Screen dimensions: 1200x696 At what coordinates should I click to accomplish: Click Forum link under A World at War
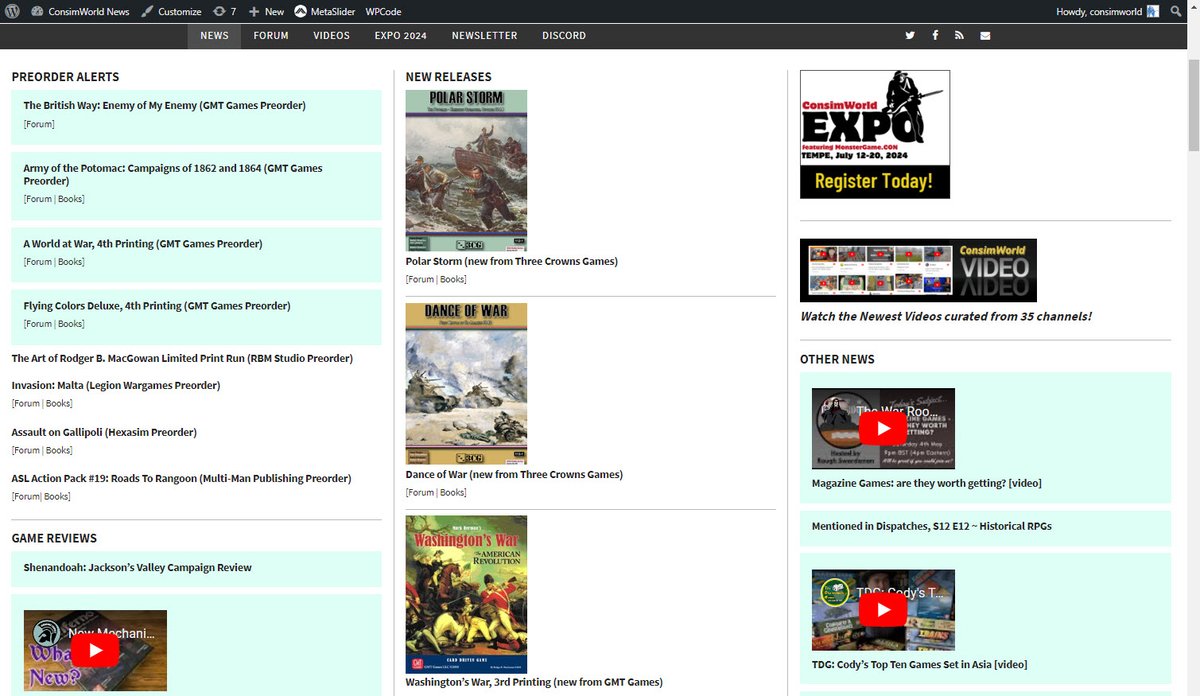coord(39,262)
